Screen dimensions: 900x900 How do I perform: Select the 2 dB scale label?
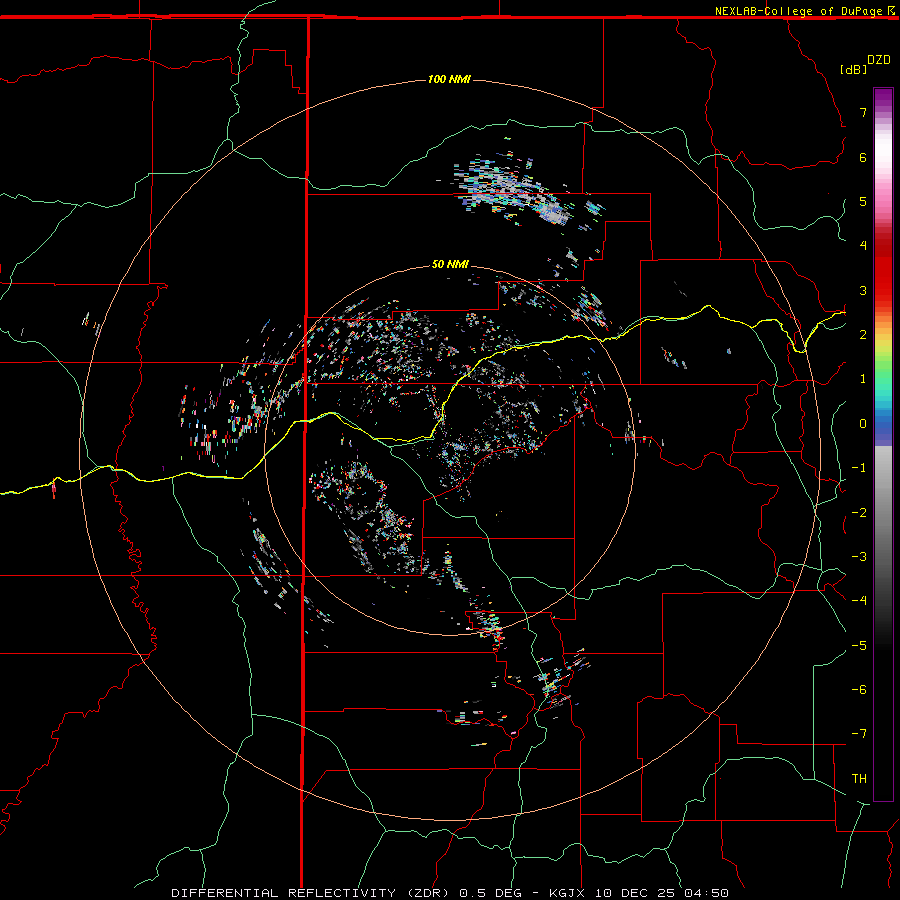pyautogui.click(x=863, y=335)
